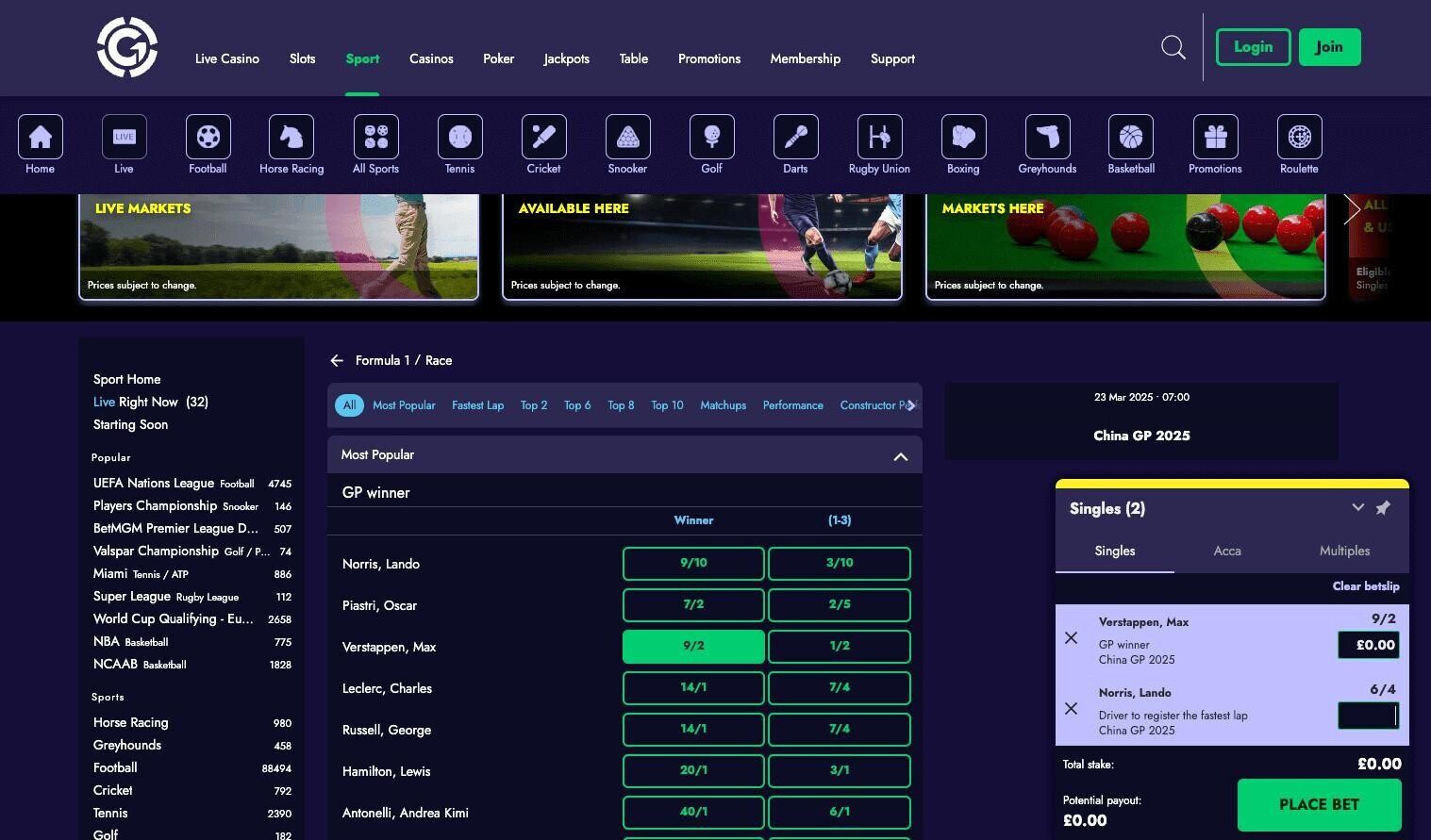Deselect the Verstappen 9/2 winner odds
1431x840 pixels.
pos(693,647)
